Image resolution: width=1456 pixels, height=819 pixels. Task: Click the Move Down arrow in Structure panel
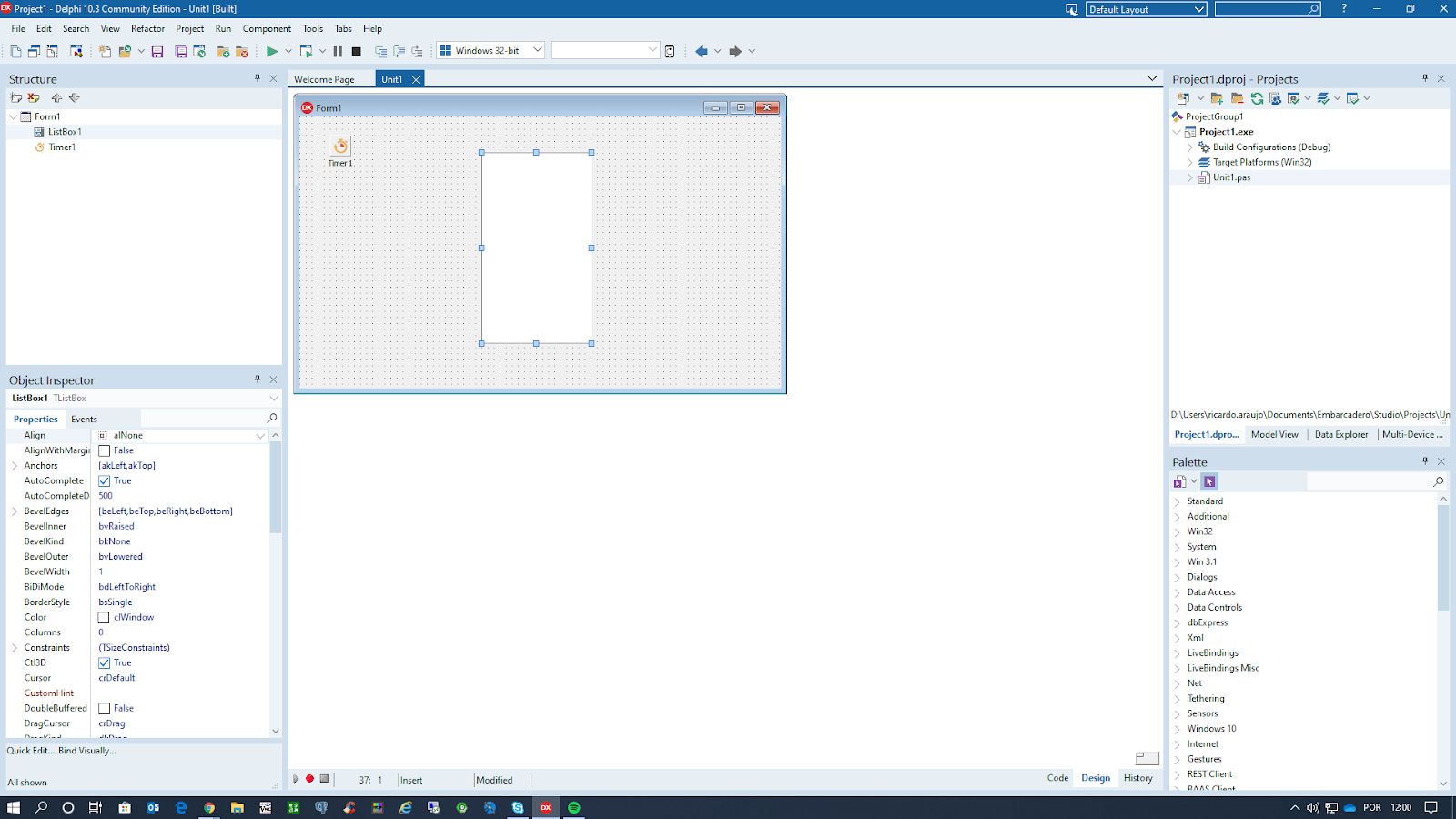coord(75,97)
